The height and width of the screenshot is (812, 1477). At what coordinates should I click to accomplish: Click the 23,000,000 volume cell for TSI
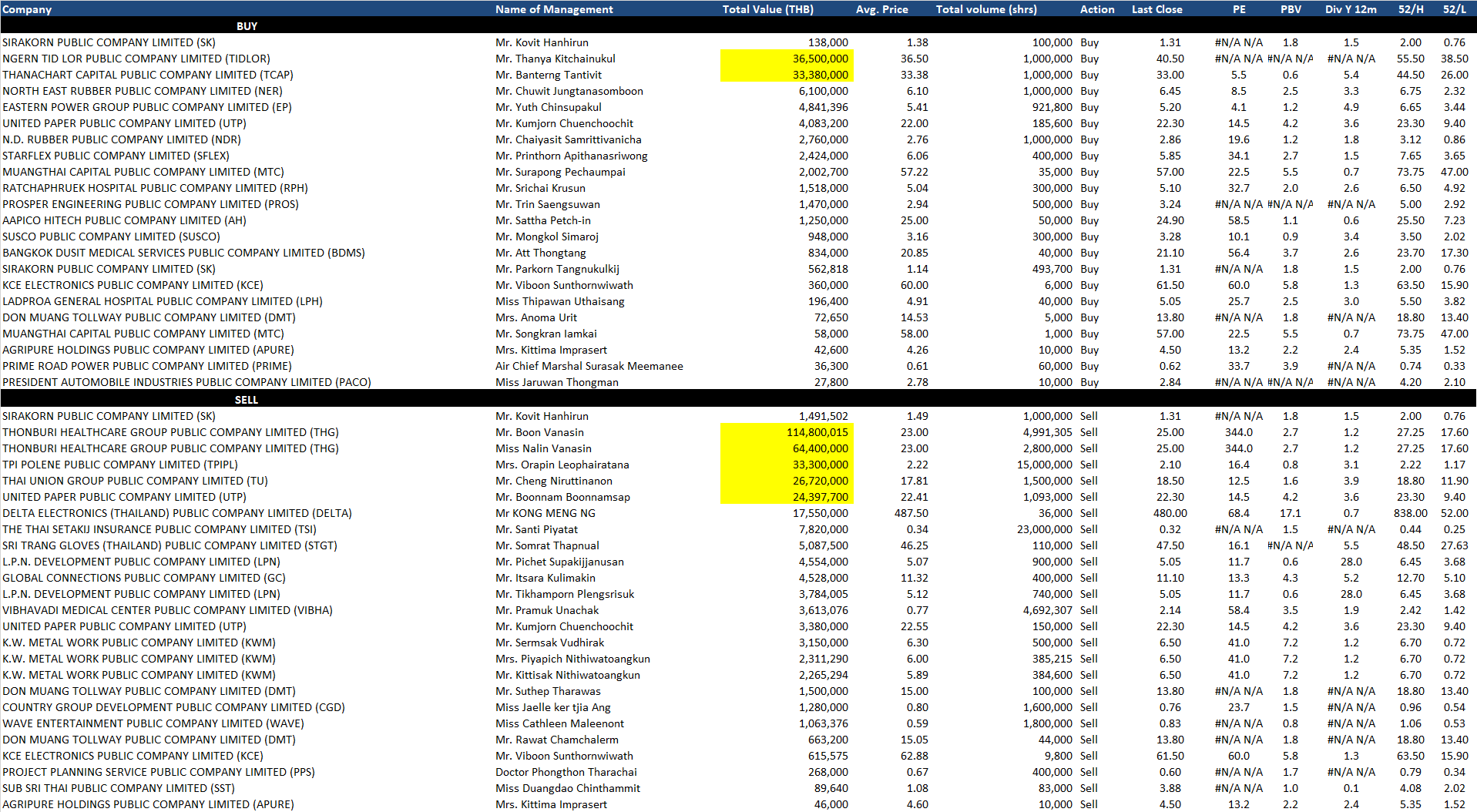tap(1044, 529)
